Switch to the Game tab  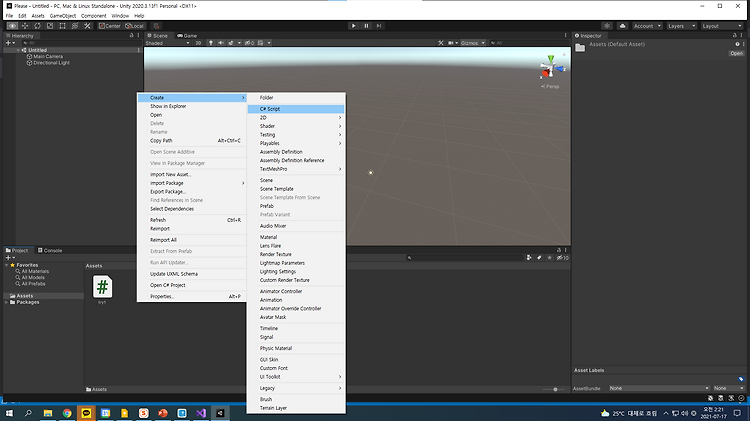click(187, 35)
